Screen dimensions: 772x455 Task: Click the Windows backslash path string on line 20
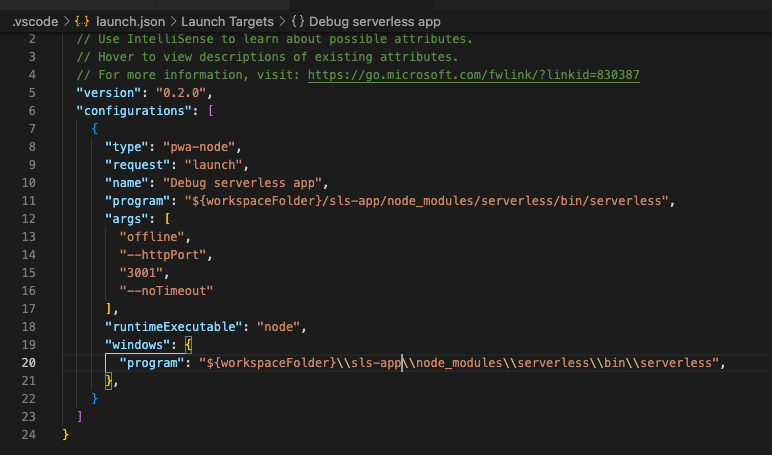click(x=459, y=363)
